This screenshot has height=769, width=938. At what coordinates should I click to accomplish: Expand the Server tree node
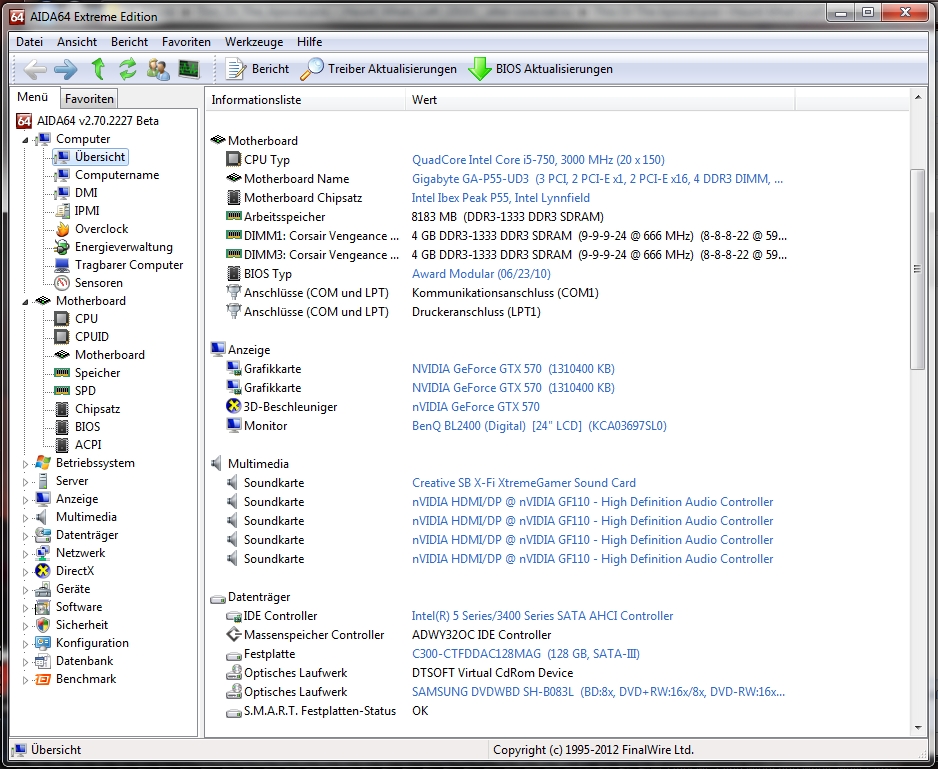25,482
